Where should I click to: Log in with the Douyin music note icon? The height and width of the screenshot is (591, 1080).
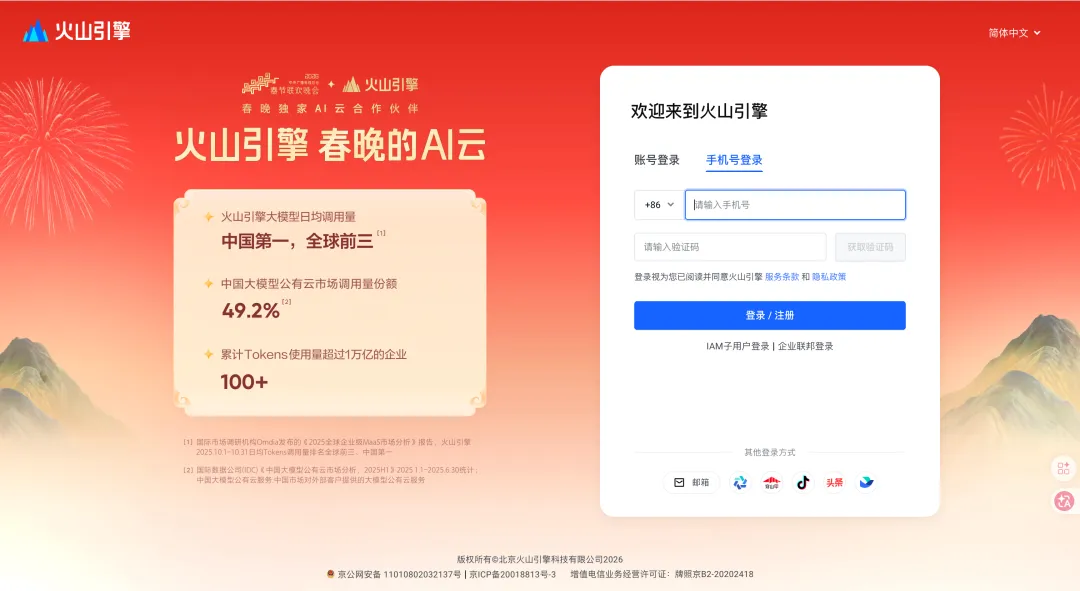pyautogui.click(x=803, y=483)
